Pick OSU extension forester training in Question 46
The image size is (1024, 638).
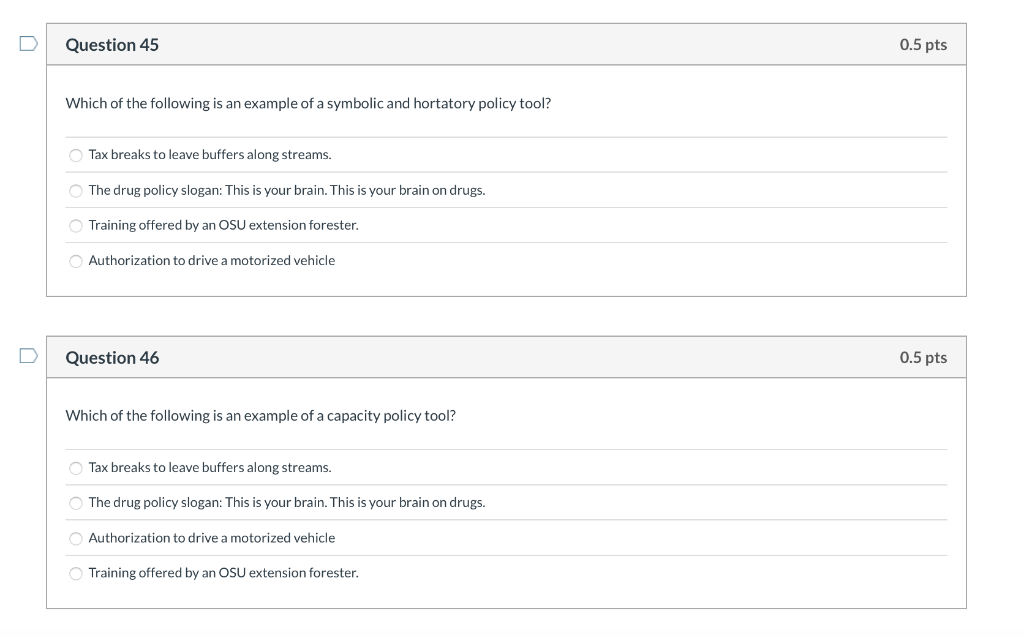[76, 574]
